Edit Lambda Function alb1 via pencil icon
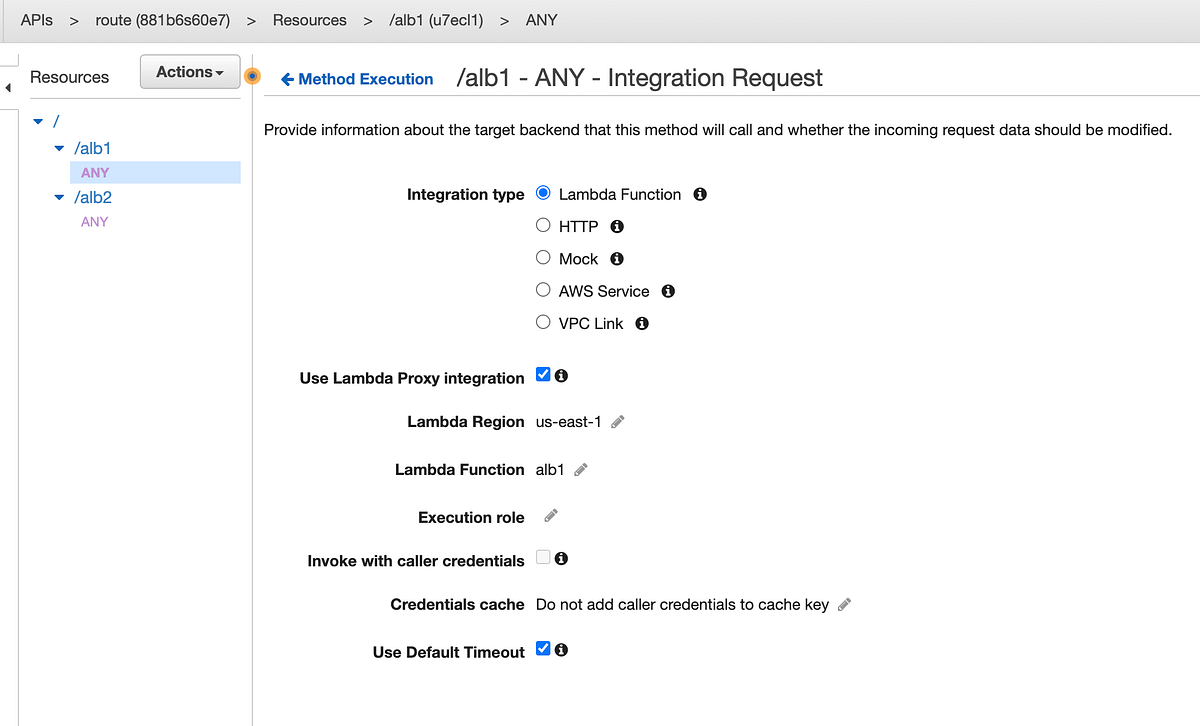 (x=581, y=469)
